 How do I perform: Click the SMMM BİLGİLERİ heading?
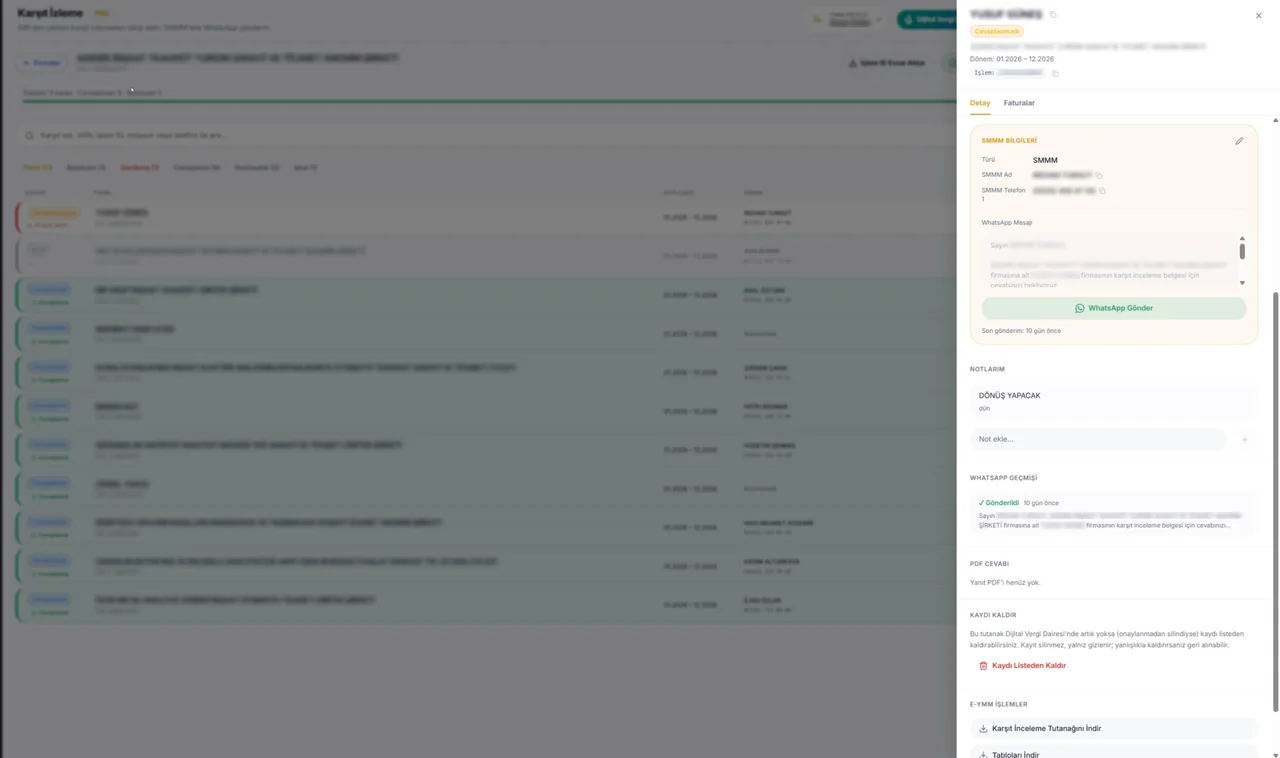[1009, 141]
